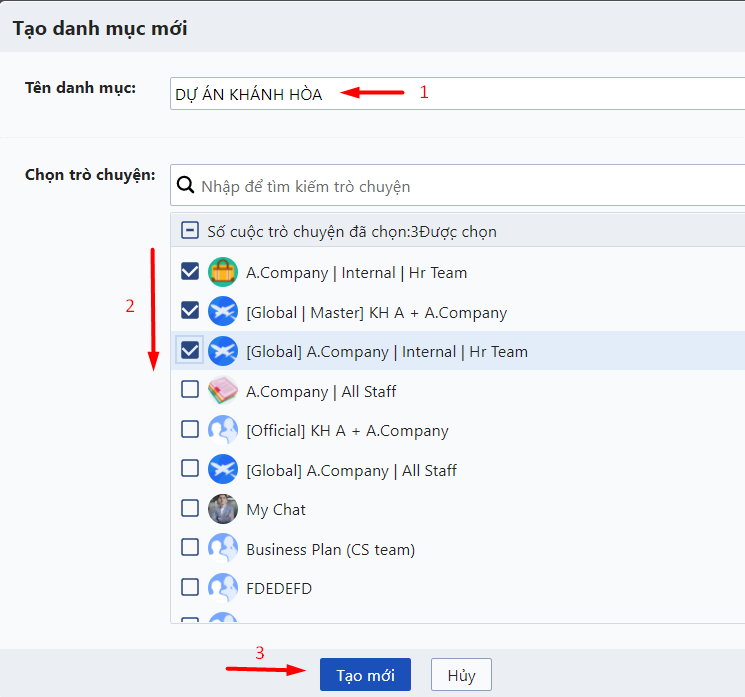Screen dimensions: 745x697
Task: Click notebook avatar of 'A.Company | All Staff'
Action: 223,390
